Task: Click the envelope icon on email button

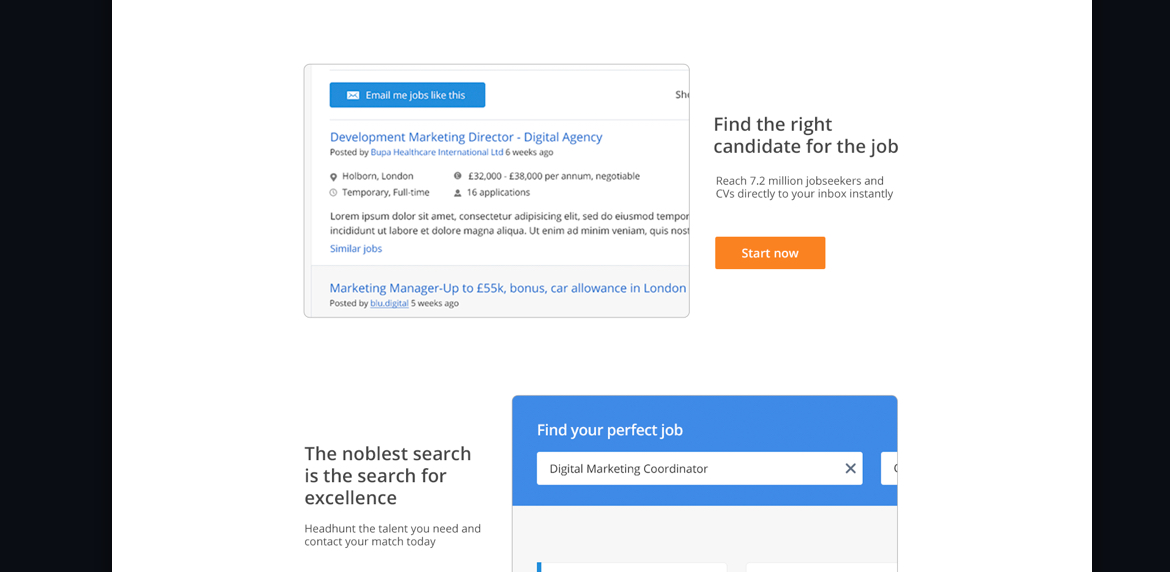Action: click(x=353, y=95)
